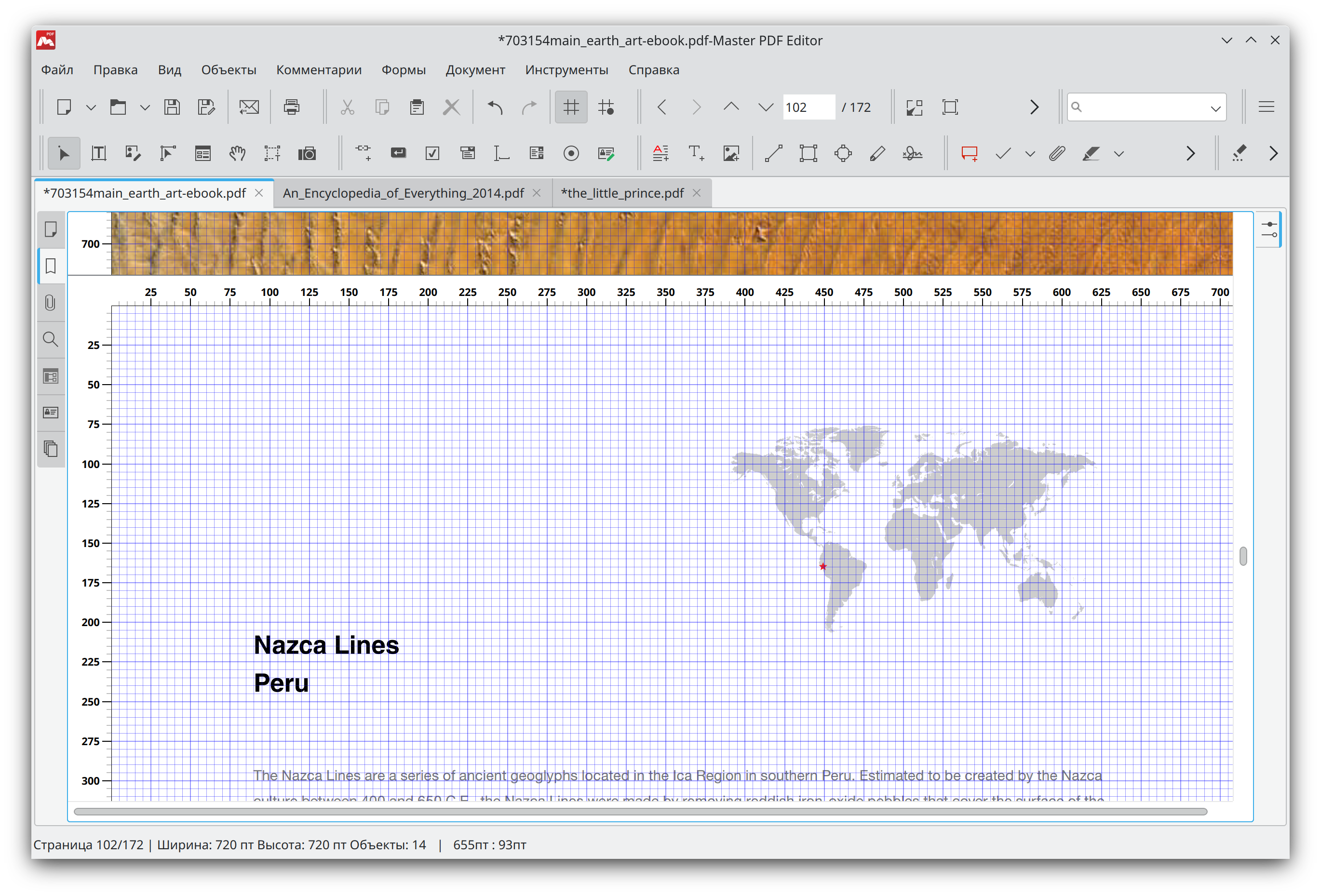
Task: Expand the highlight tool dropdown arrow
Action: [x=1119, y=154]
